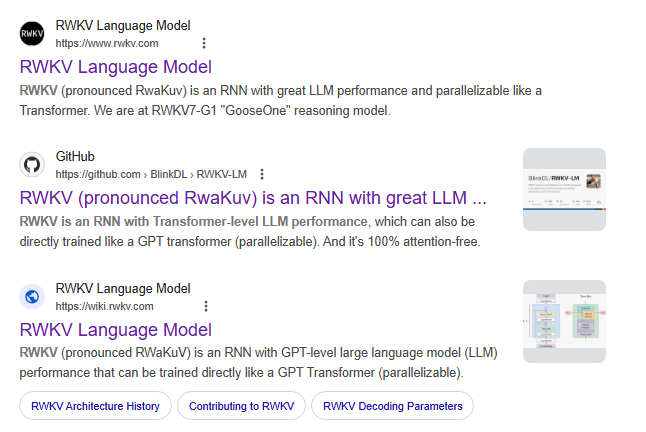This screenshot has height=432, width=646.
Task: Click the snippet mentioning 100% attention-free
Action: coord(250,231)
